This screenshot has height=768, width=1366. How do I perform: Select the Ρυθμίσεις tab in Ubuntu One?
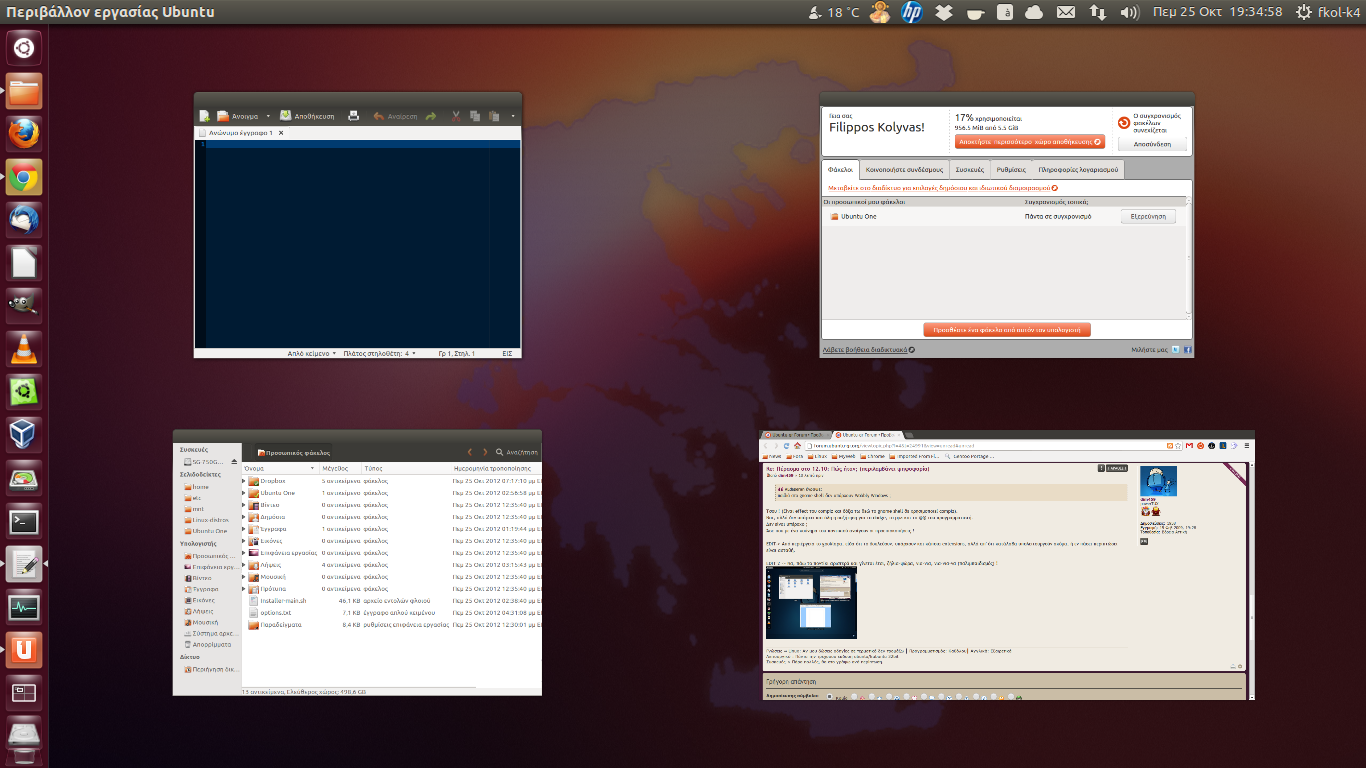click(1010, 170)
